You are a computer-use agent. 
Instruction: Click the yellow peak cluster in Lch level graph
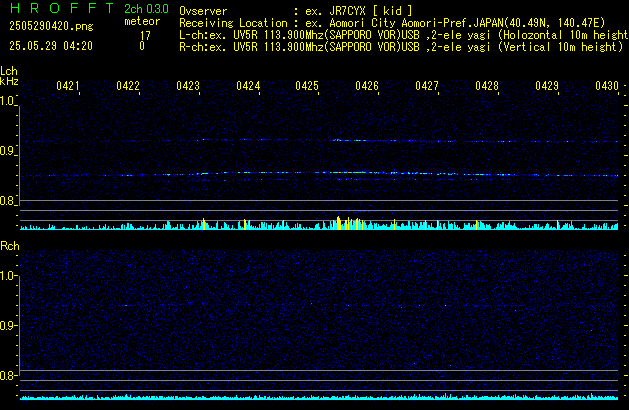(348, 223)
